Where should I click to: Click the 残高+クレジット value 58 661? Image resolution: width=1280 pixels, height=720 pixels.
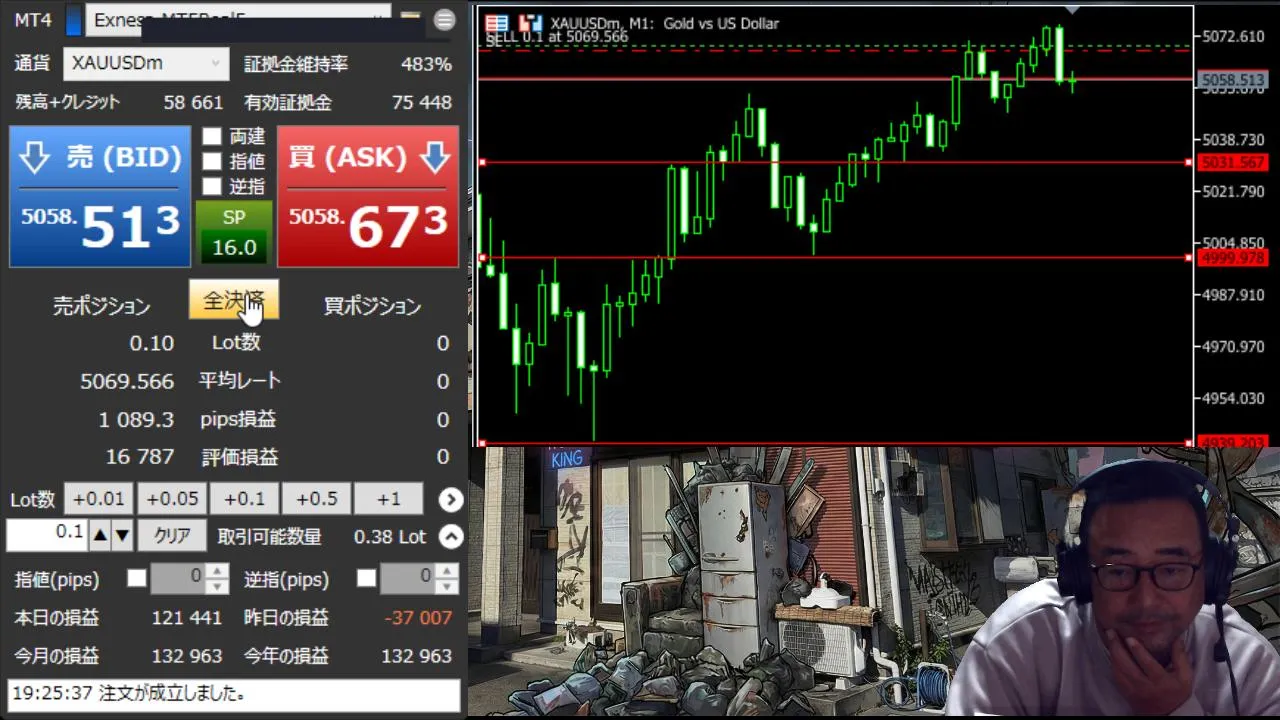click(193, 102)
